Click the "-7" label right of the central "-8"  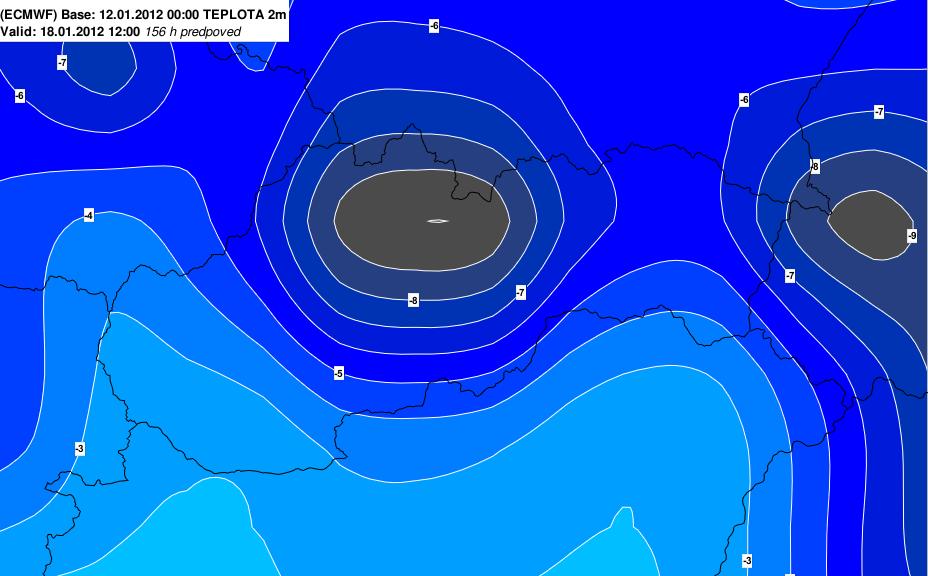pos(520,292)
